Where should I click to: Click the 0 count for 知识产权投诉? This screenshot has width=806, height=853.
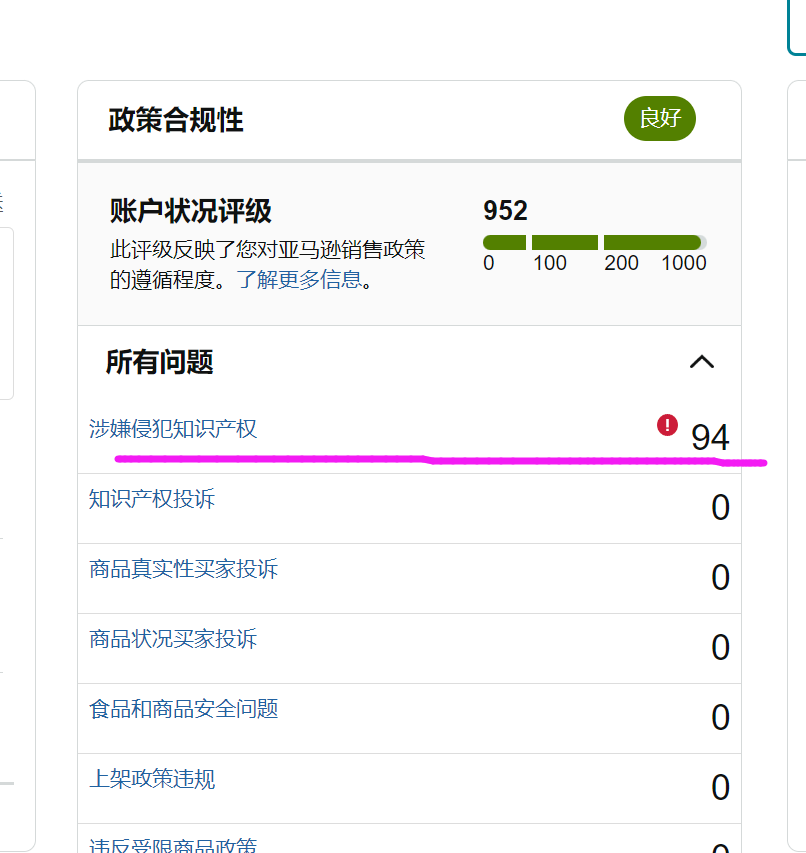pyautogui.click(x=720, y=507)
